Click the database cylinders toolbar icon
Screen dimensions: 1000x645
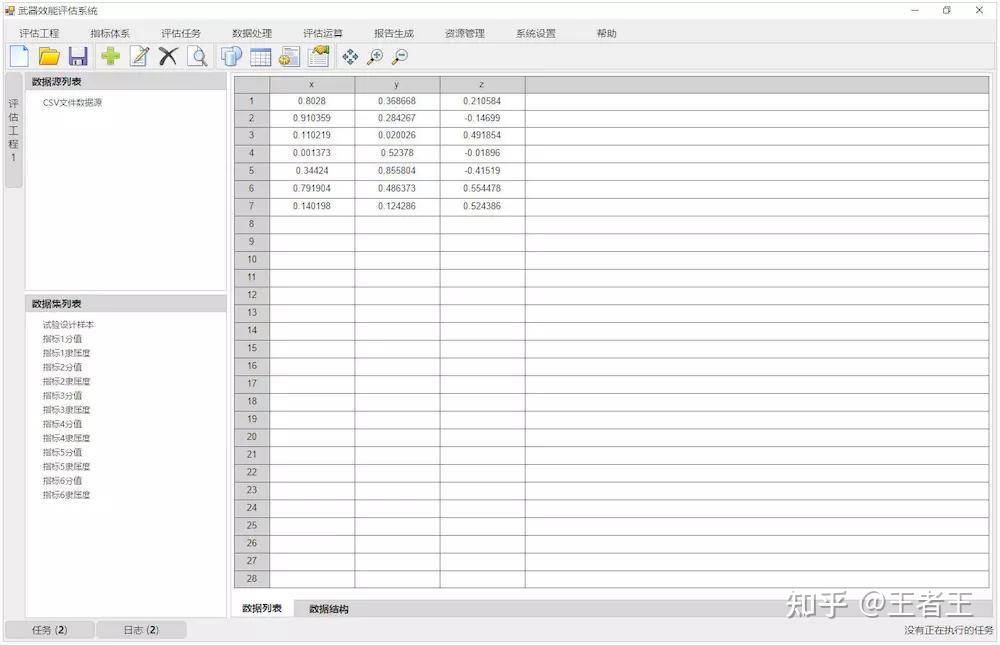pyautogui.click(x=231, y=57)
